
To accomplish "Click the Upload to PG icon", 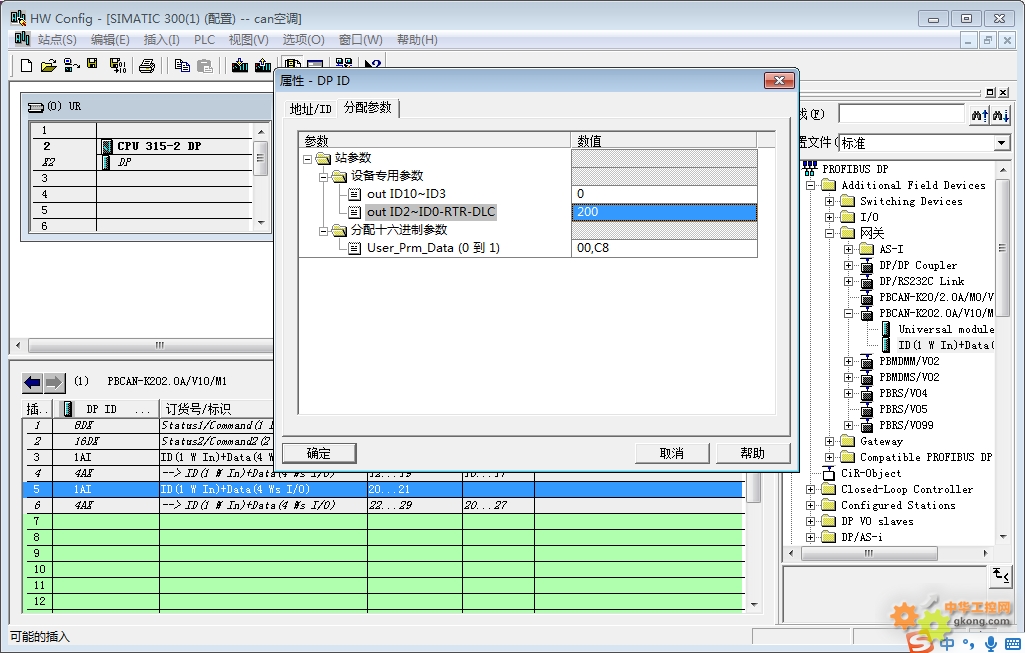I will click(x=263, y=65).
